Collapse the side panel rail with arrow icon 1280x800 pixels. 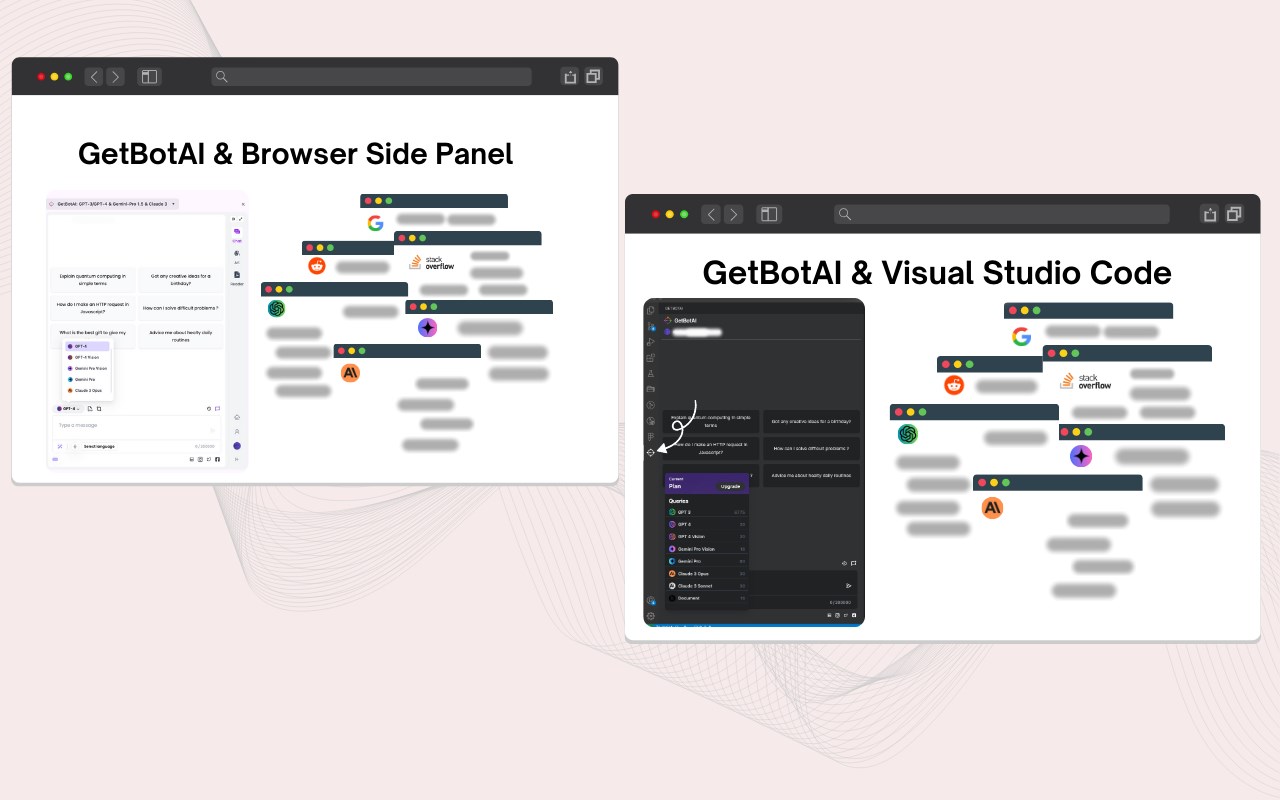[237, 459]
